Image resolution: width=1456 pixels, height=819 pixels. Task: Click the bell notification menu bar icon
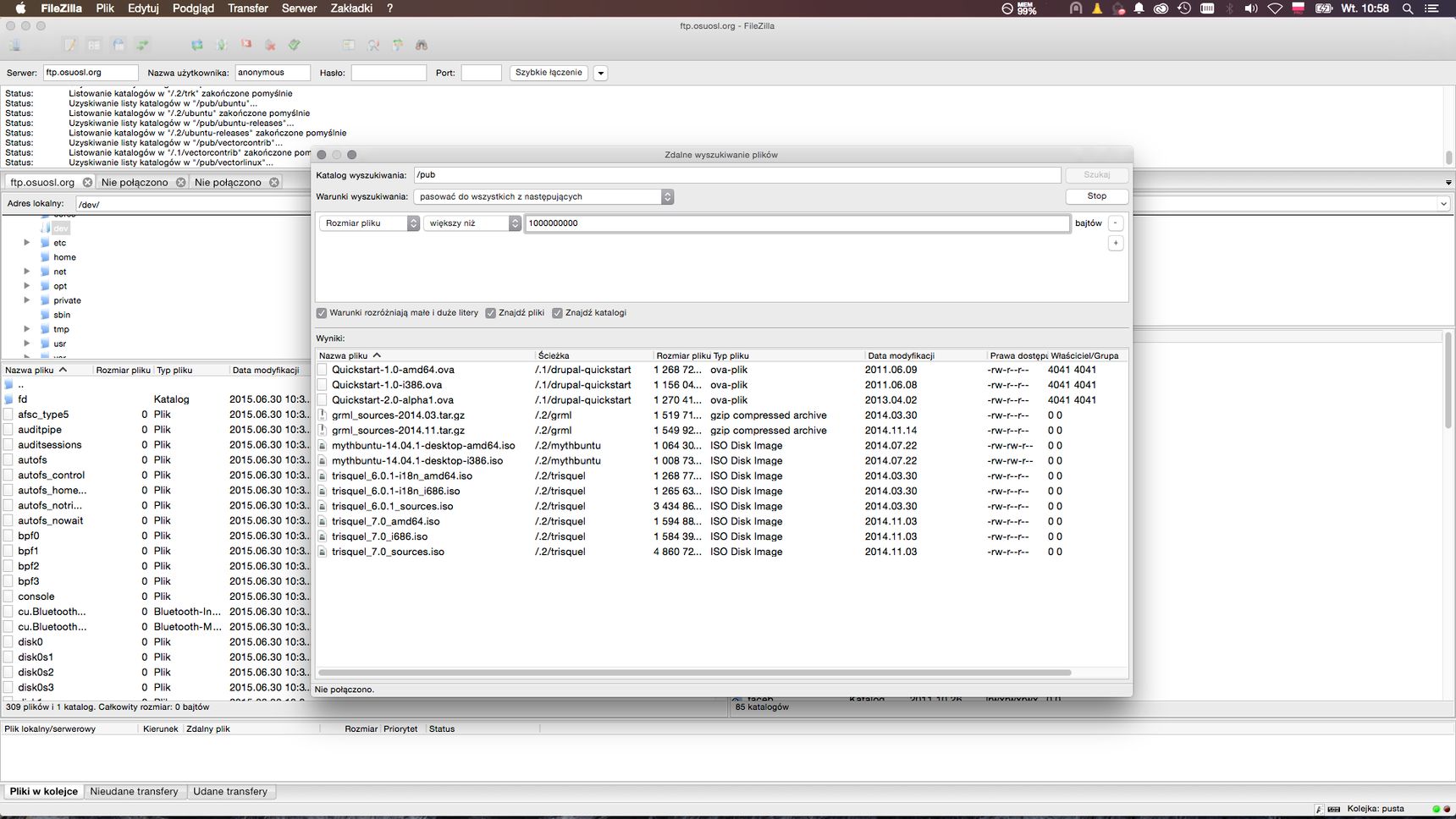pos(1139,8)
